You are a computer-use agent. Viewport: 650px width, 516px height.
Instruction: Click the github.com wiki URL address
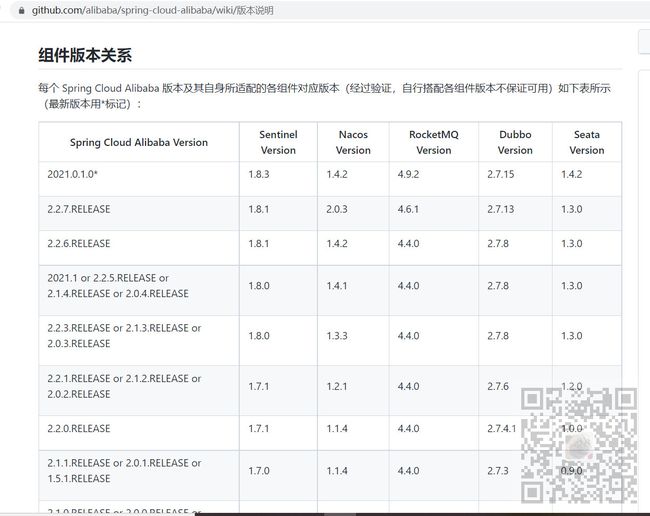click(x=153, y=10)
